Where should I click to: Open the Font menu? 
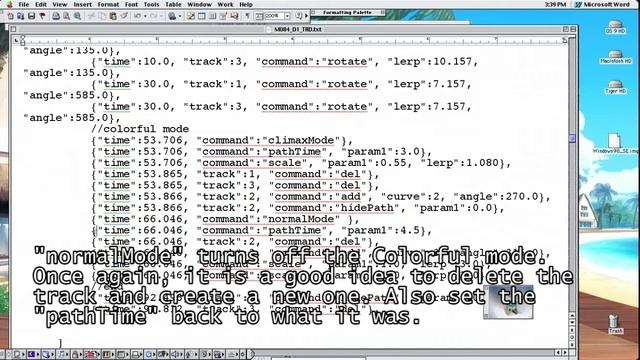coord(131,4)
